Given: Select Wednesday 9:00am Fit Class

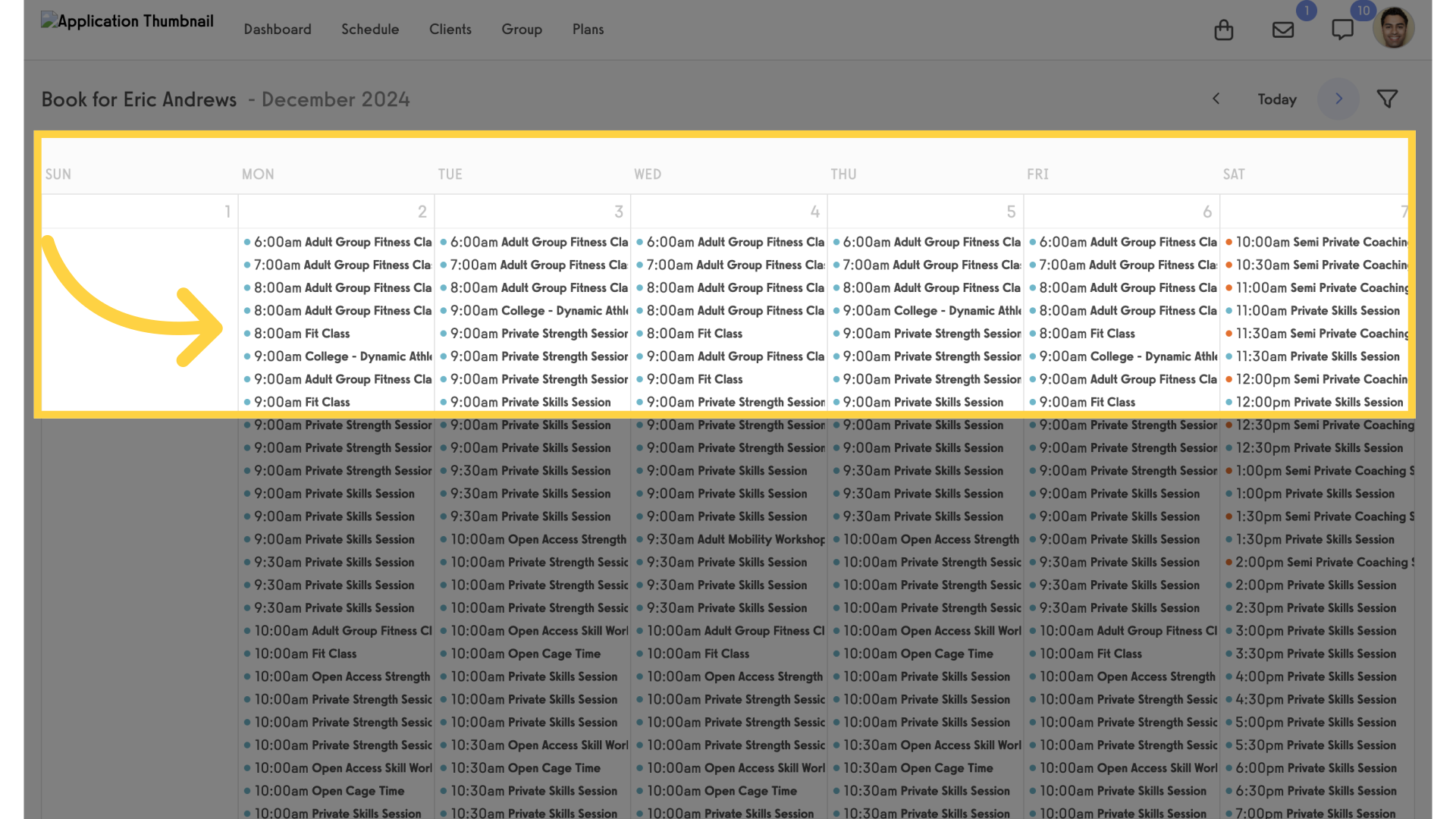Looking at the screenshot, I should (x=690, y=379).
